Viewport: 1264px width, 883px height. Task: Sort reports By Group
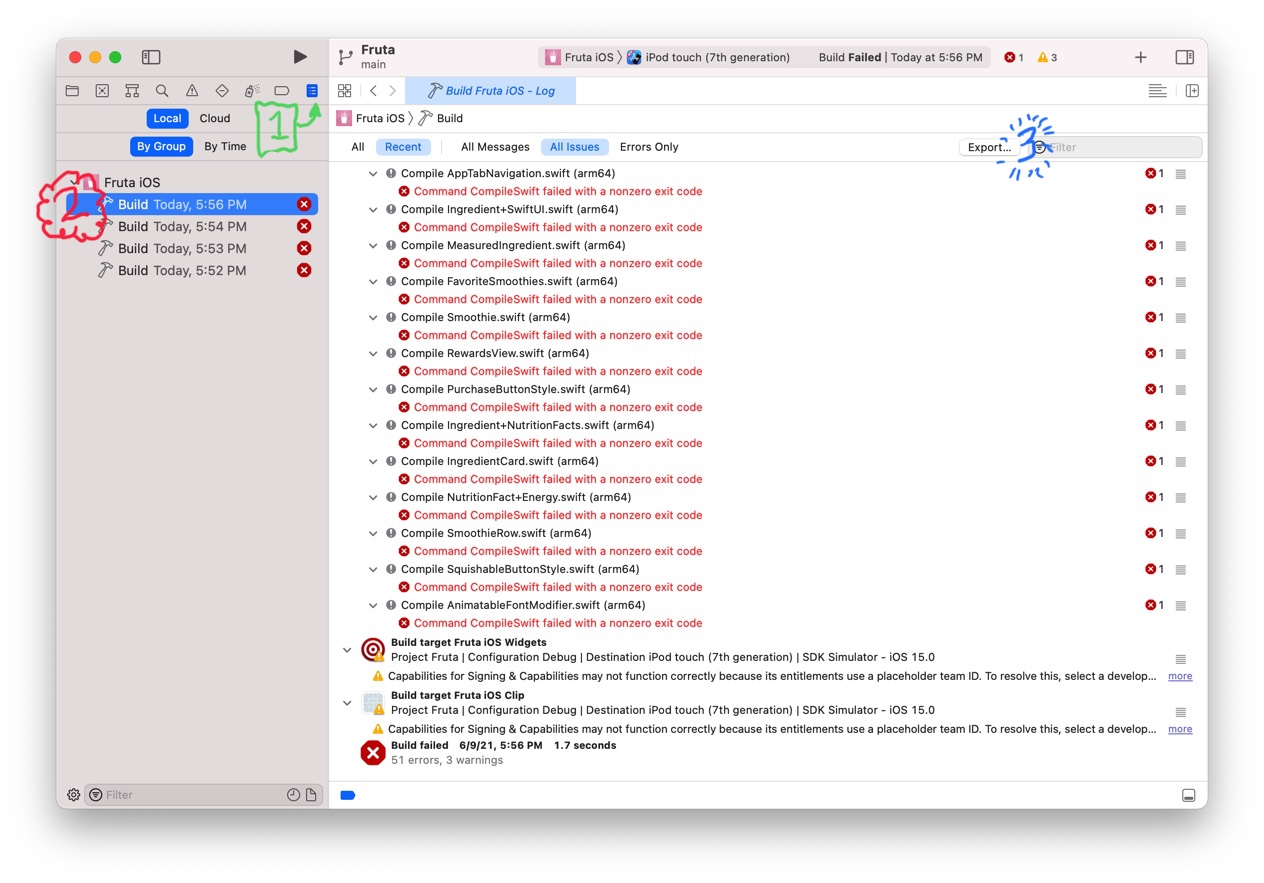(161, 146)
